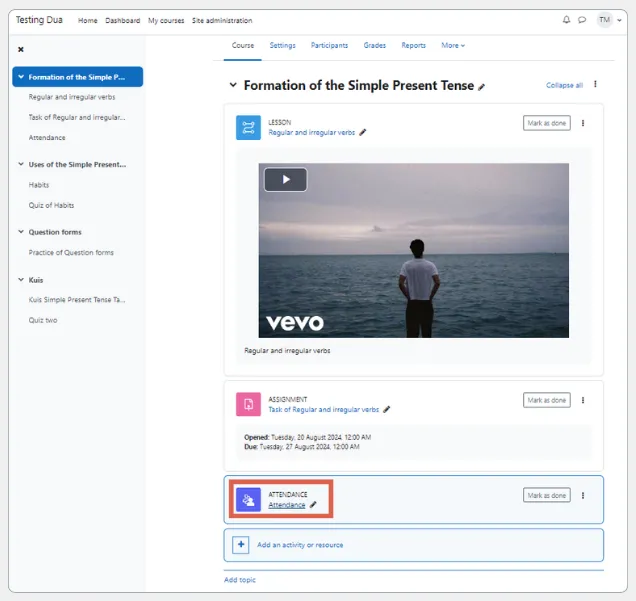
Task: Select Habits in the course index
Action: click(39, 185)
